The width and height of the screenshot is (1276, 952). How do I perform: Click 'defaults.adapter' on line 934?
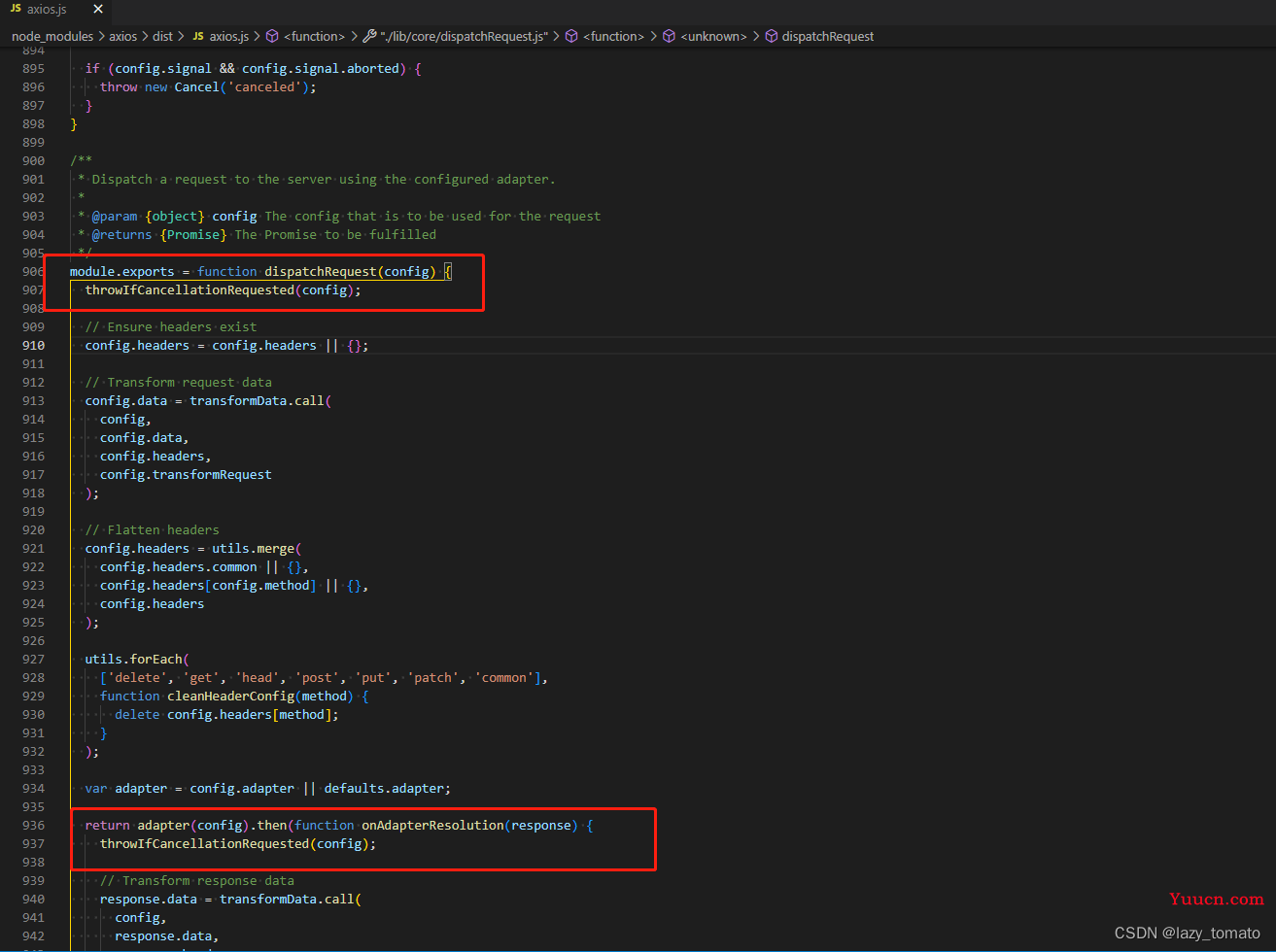pos(384,788)
